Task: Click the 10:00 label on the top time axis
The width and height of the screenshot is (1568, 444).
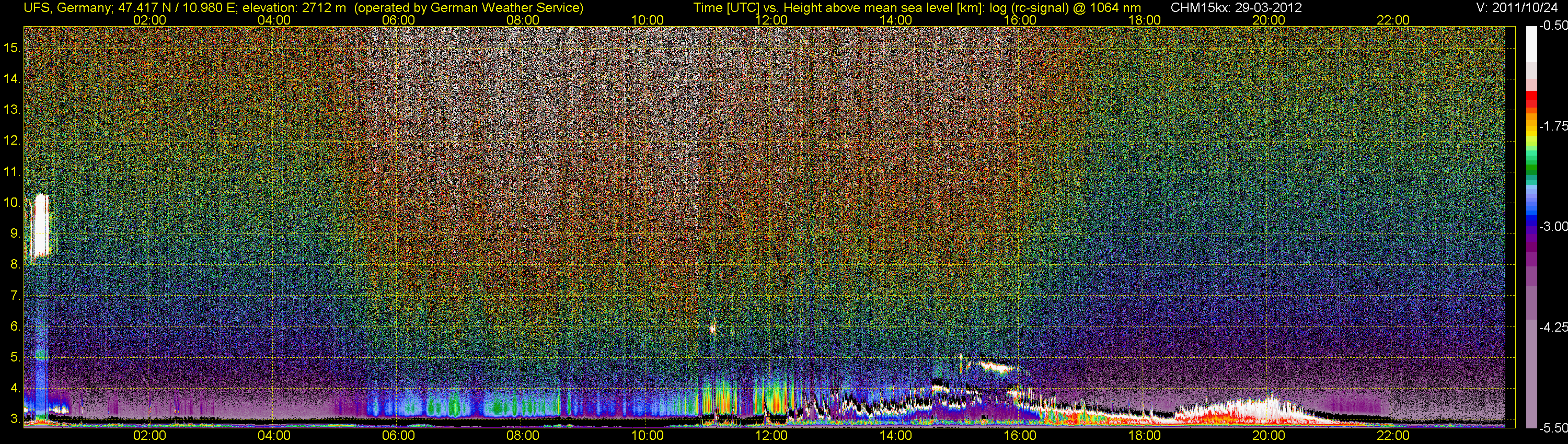Action: pos(647,20)
